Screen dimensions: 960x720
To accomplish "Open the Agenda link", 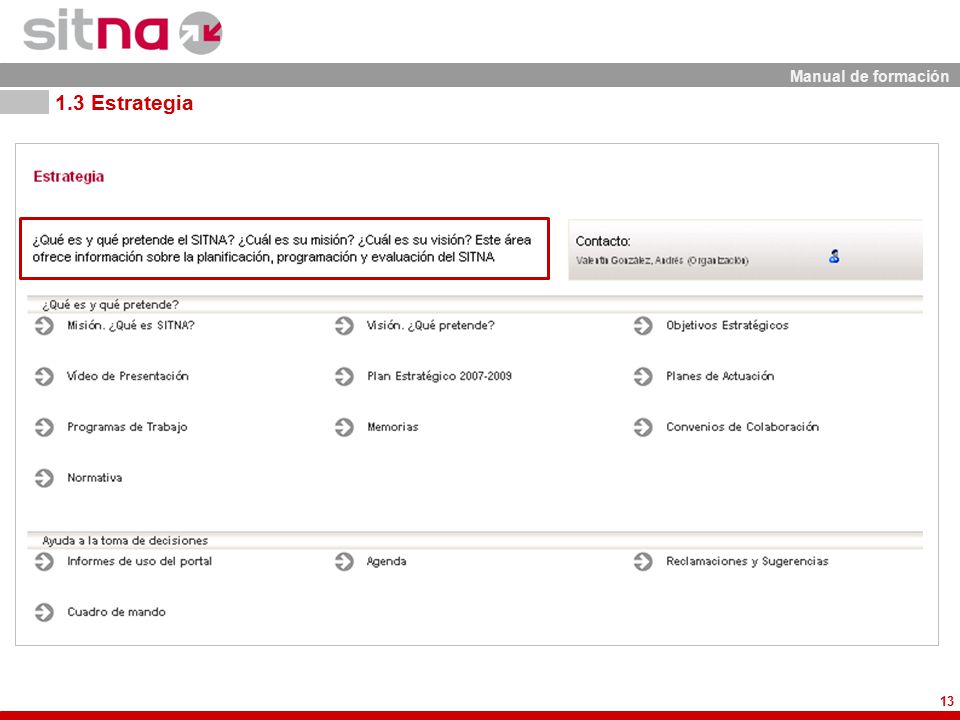I will (x=386, y=562).
